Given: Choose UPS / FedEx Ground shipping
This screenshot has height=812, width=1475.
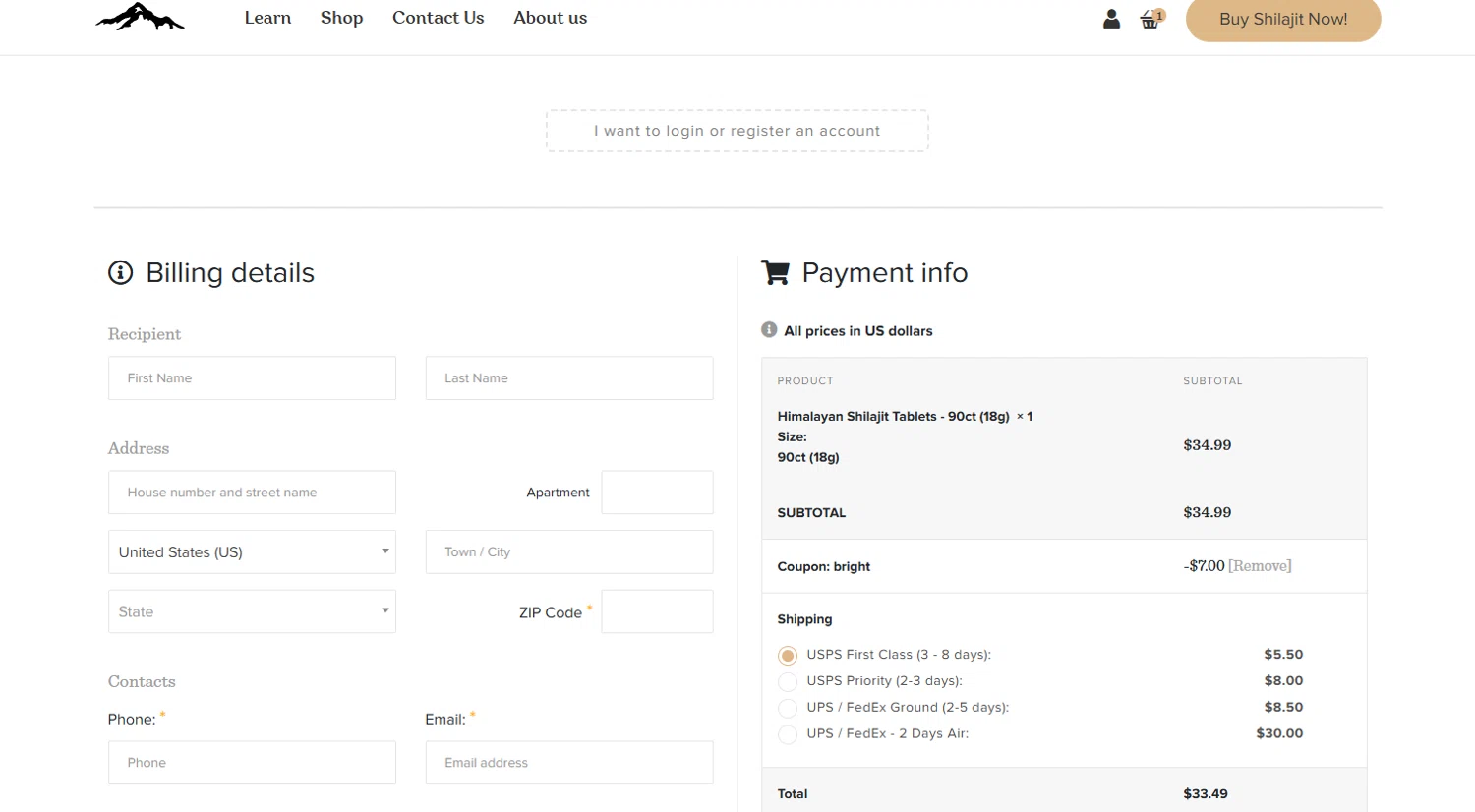Looking at the screenshot, I should 788,708.
